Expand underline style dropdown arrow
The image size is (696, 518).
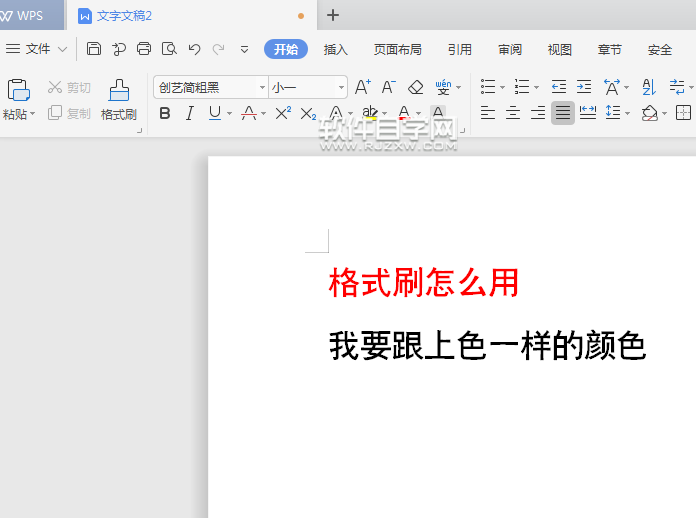(x=229, y=114)
